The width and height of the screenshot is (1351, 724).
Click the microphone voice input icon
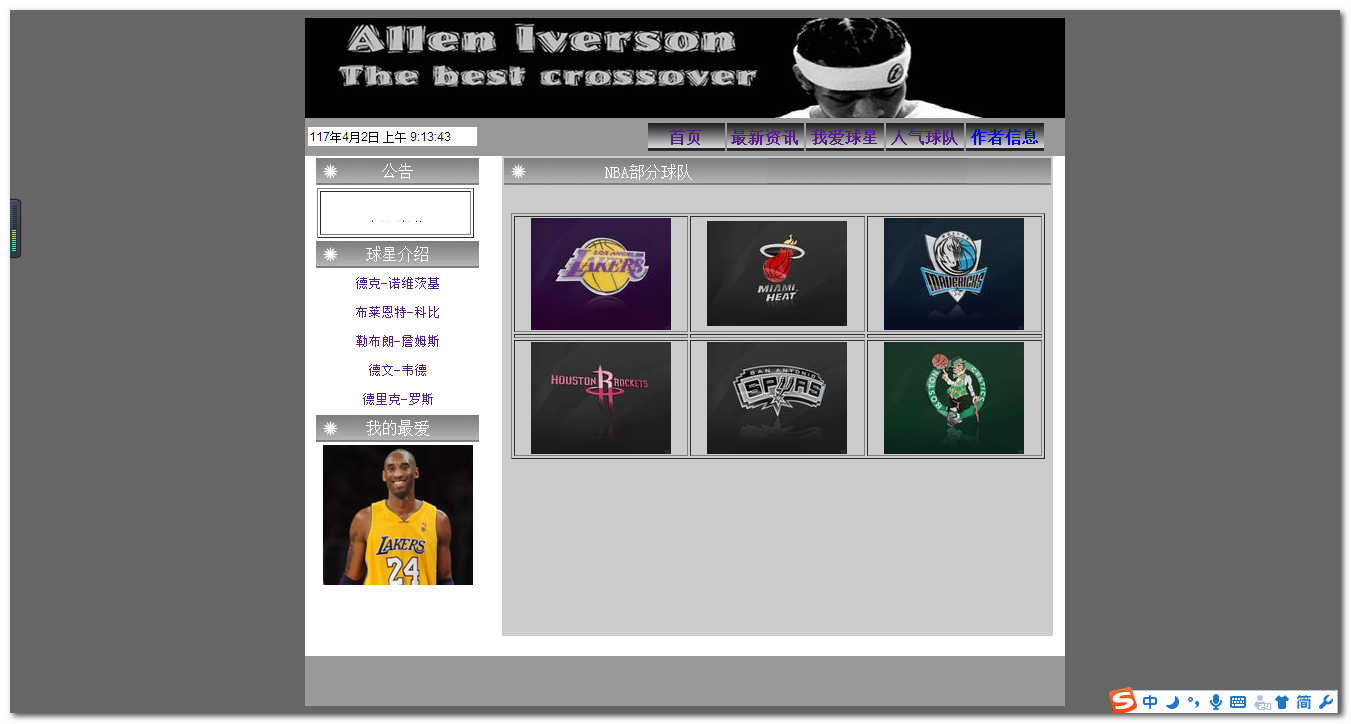(1216, 702)
